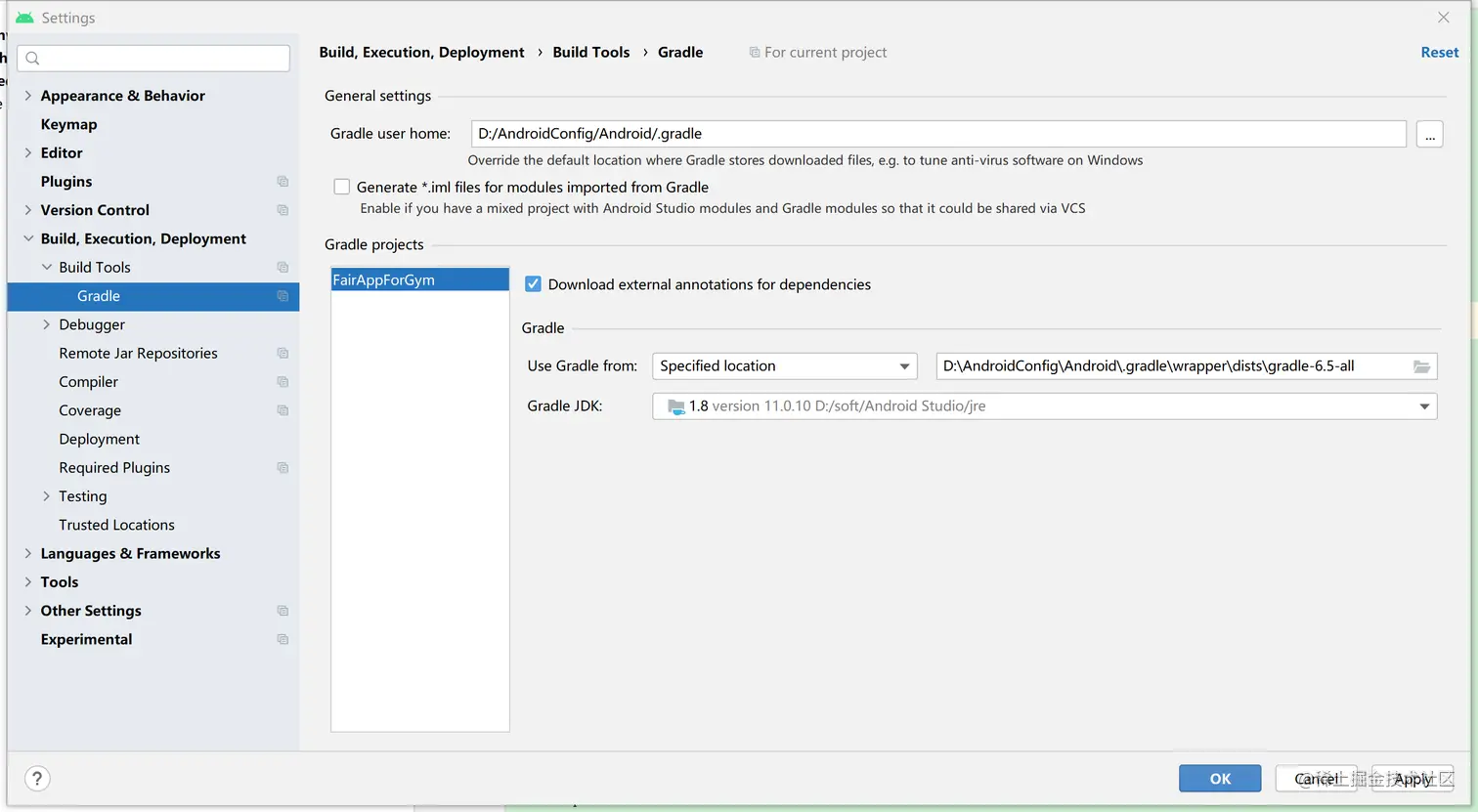1478x812 pixels.
Task: Expand the Other Settings arrow
Action: pos(28,611)
